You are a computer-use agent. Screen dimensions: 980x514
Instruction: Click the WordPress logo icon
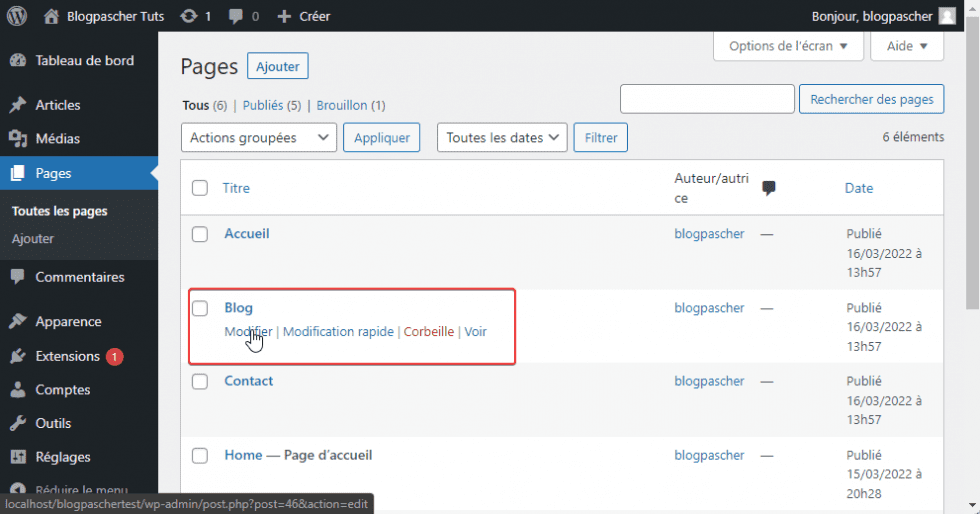pyautogui.click(x=17, y=16)
